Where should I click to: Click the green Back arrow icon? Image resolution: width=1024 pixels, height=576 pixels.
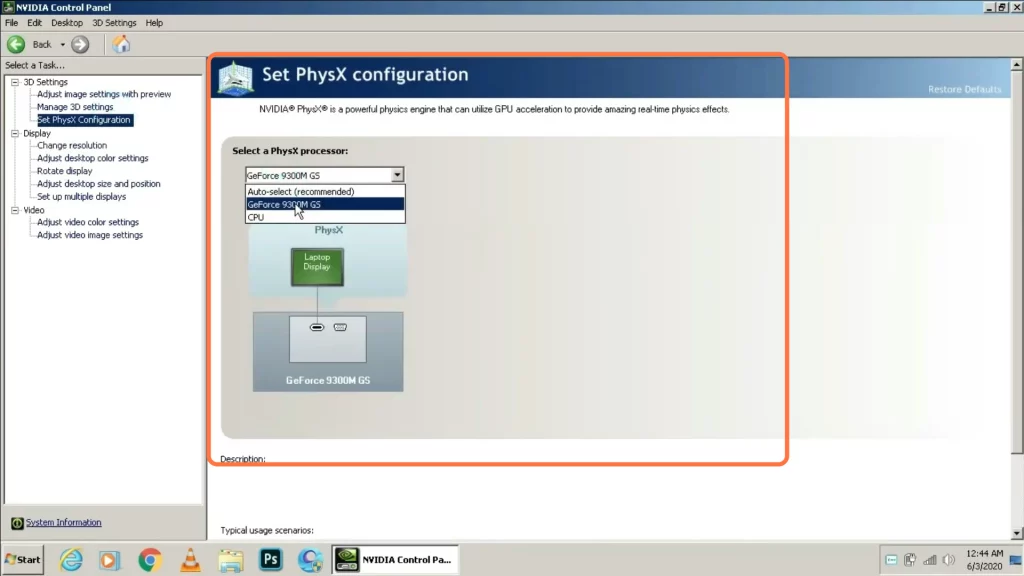pyautogui.click(x=16, y=44)
